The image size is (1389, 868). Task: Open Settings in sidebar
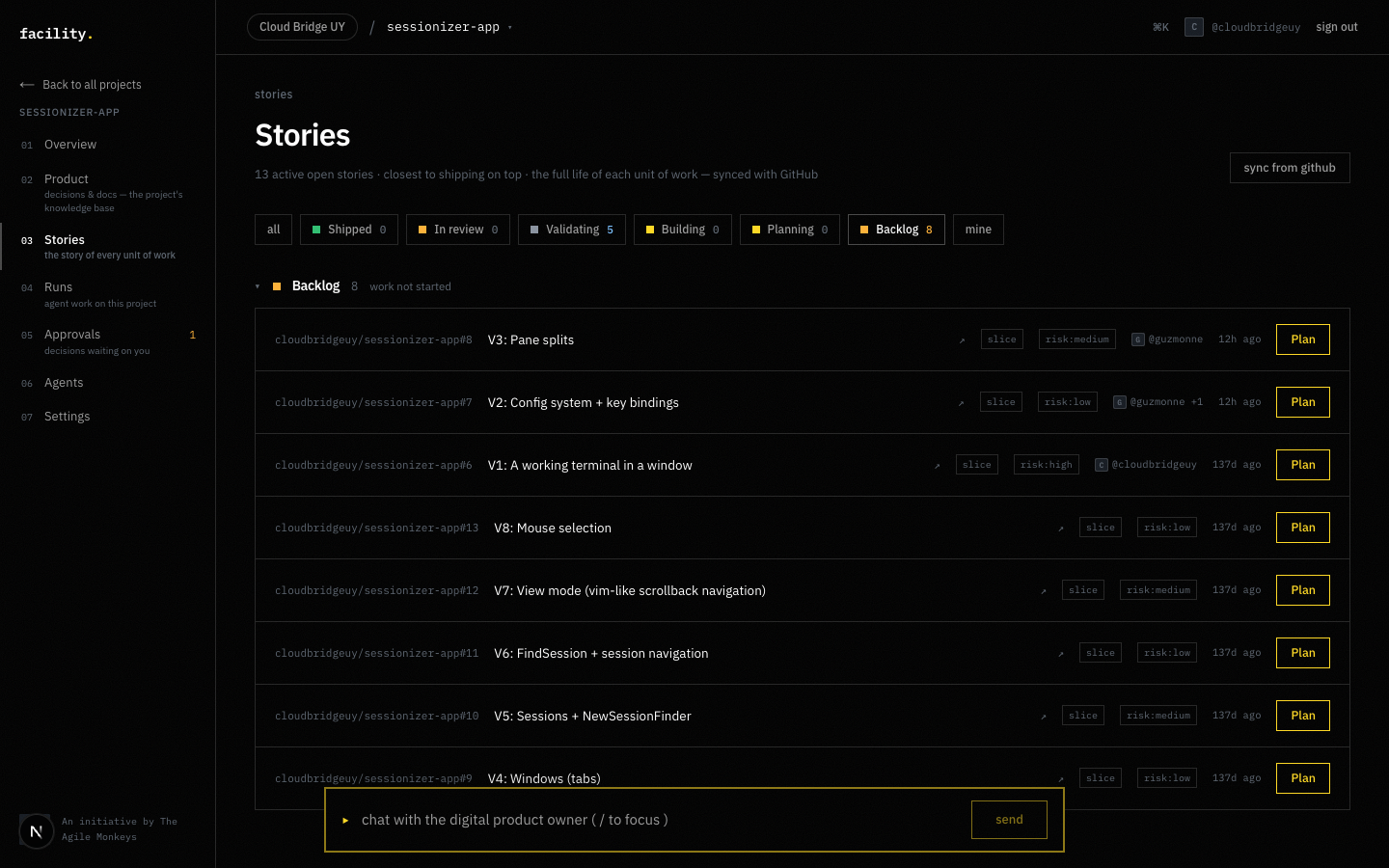click(x=67, y=417)
